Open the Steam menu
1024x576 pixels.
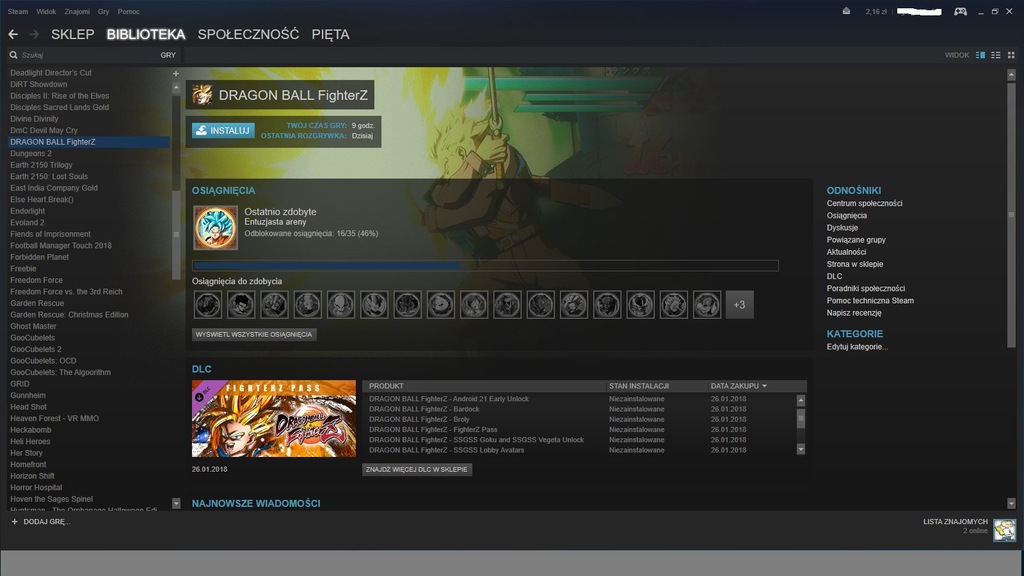18,12
